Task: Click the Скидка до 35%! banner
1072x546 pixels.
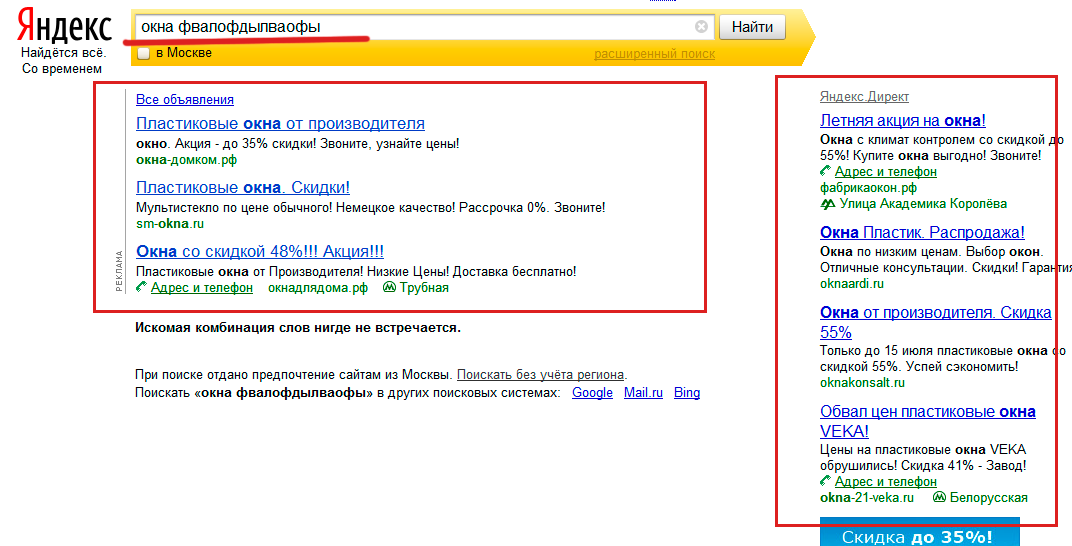Action: [x=920, y=533]
